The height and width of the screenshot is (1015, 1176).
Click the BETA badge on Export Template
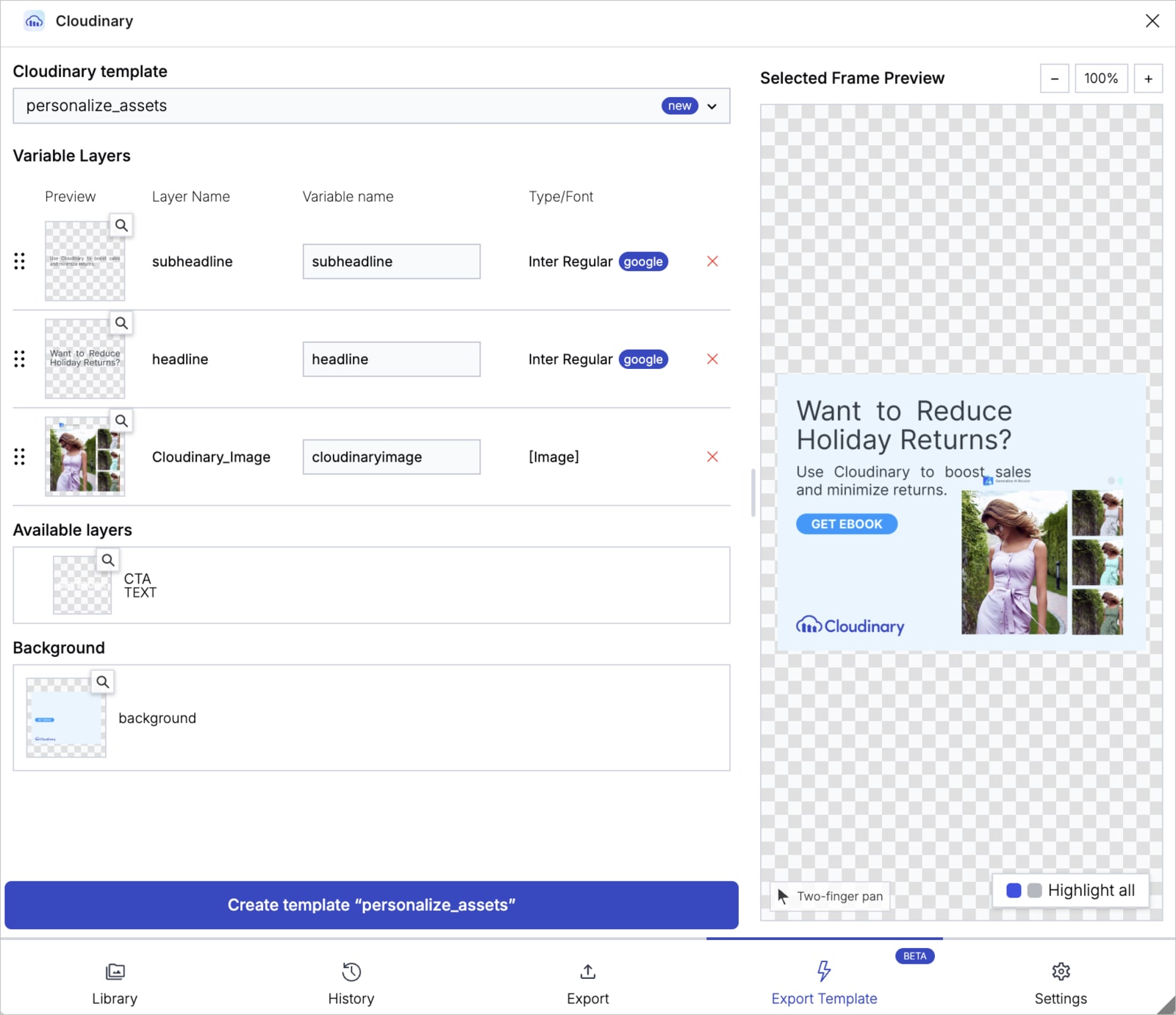coord(914,956)
